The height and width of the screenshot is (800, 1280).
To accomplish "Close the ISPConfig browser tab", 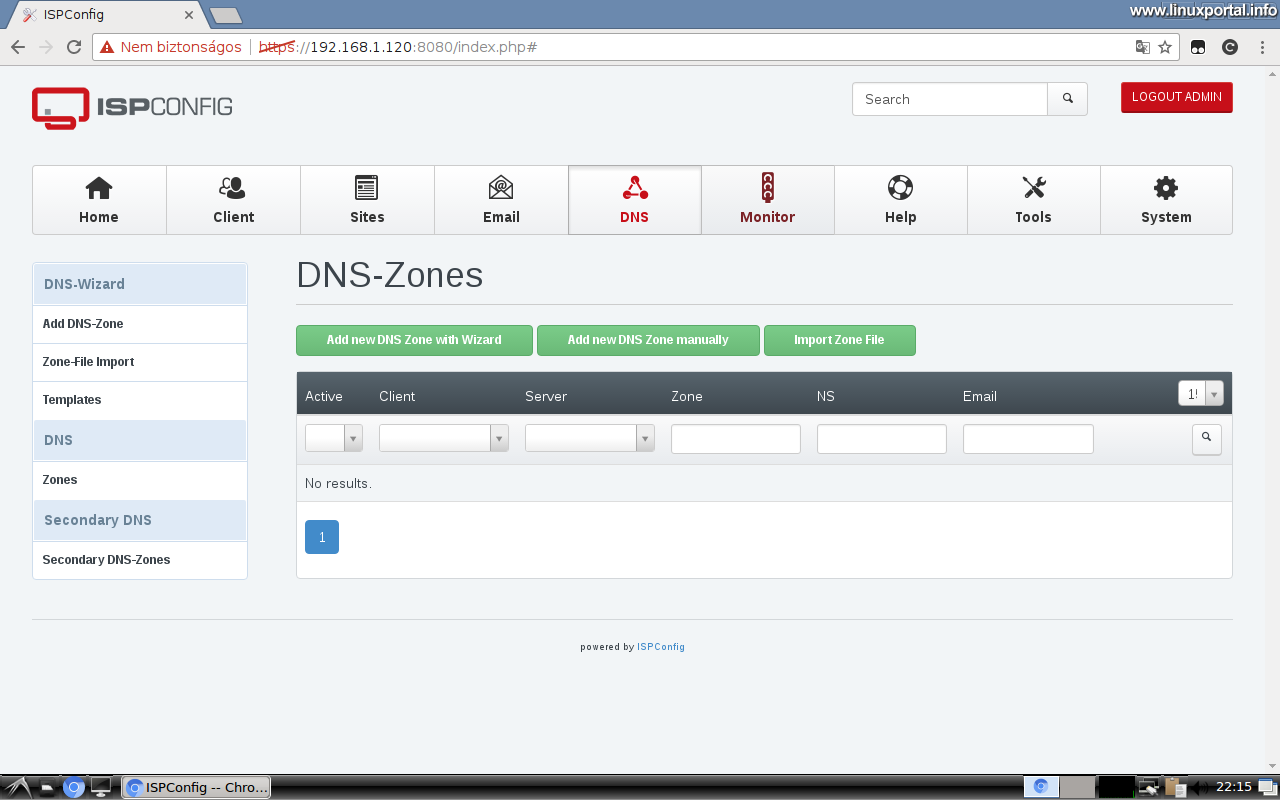I will [x=189, y=15].
